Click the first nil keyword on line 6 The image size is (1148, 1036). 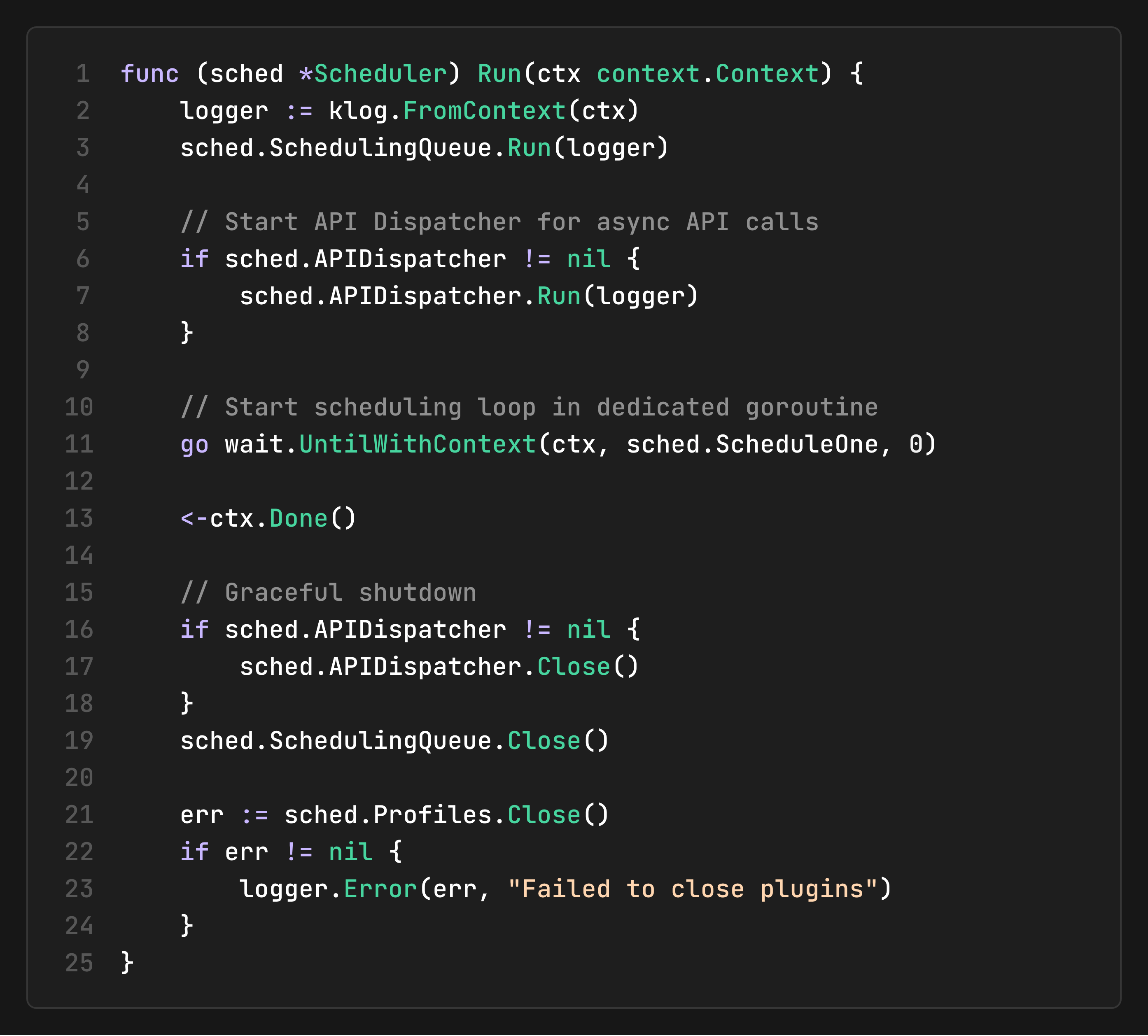(588, 259)
